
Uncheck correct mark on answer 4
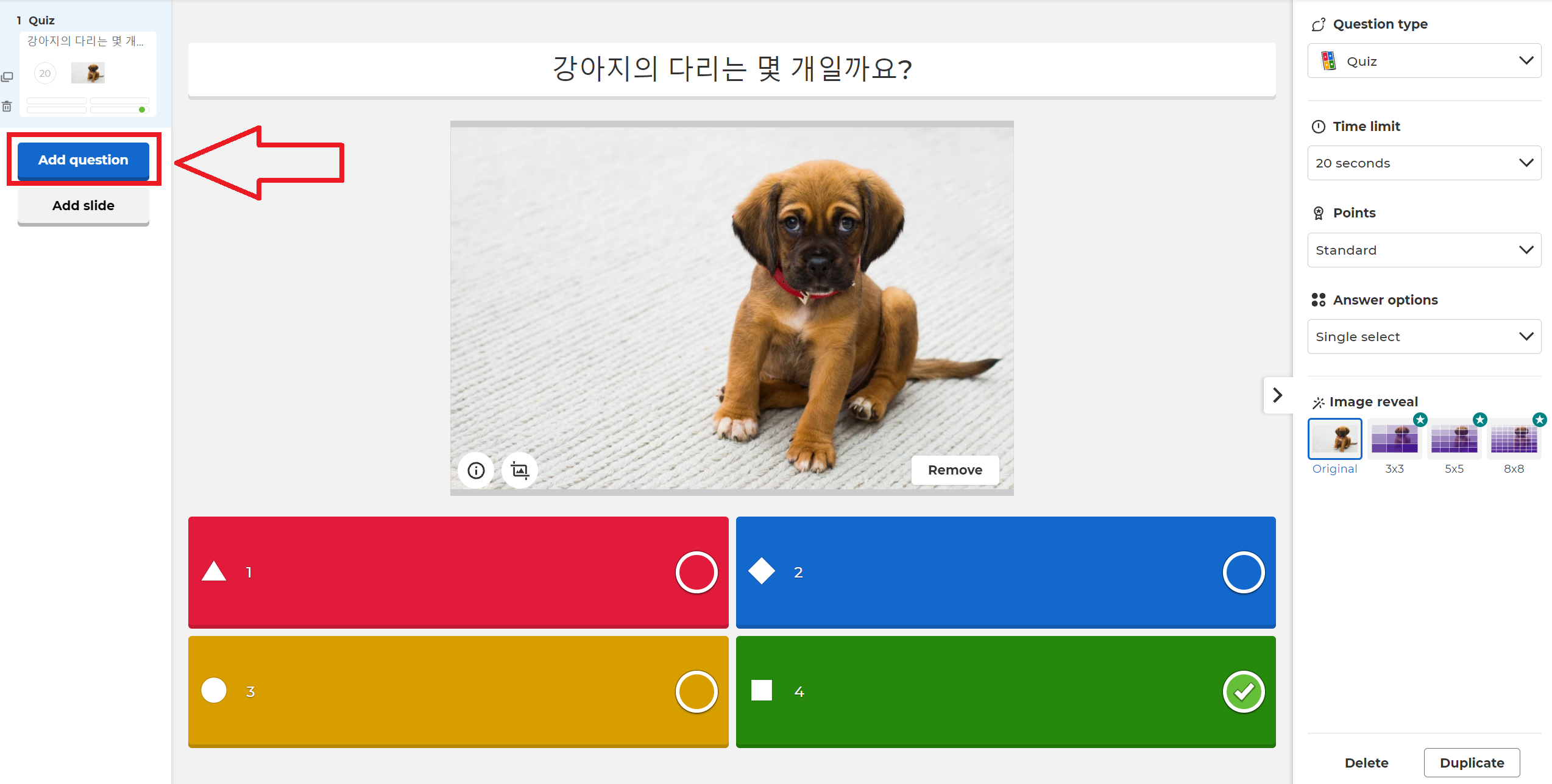pyautogui.click(x=1243, y=691)
